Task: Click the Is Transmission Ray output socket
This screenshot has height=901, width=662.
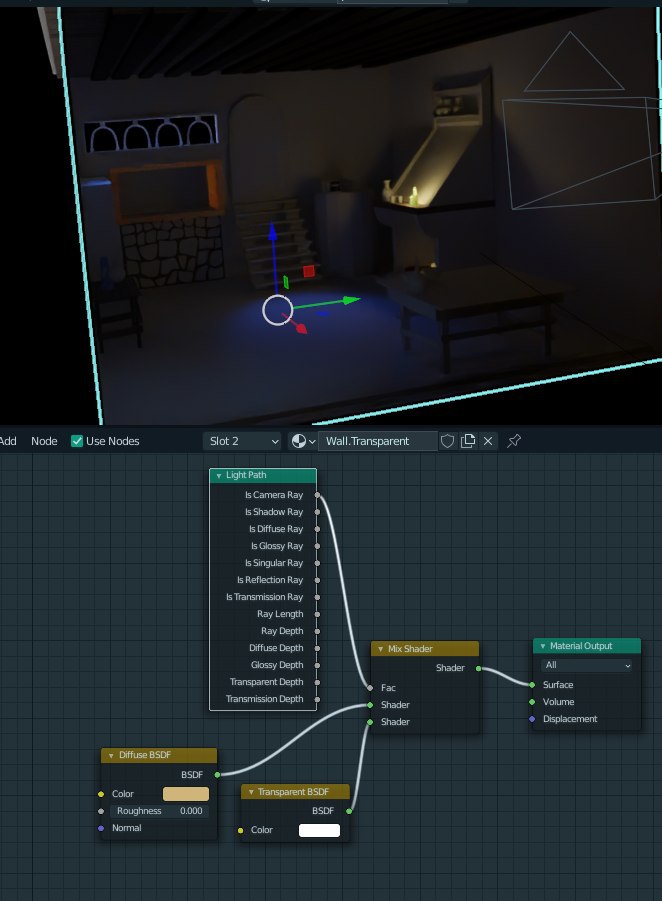Action: [x=317, y=597]
